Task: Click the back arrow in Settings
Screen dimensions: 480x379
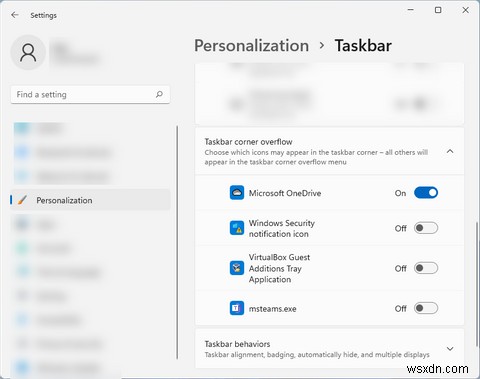Action: coord(15,15)
